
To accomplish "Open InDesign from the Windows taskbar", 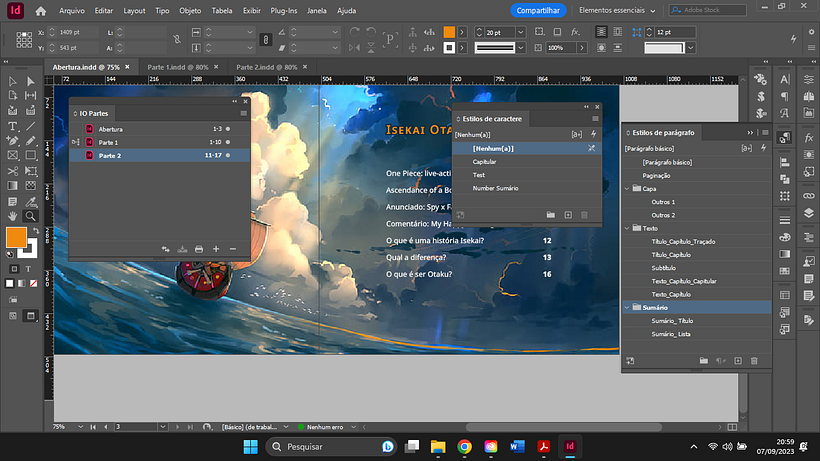I will (570, 446).
